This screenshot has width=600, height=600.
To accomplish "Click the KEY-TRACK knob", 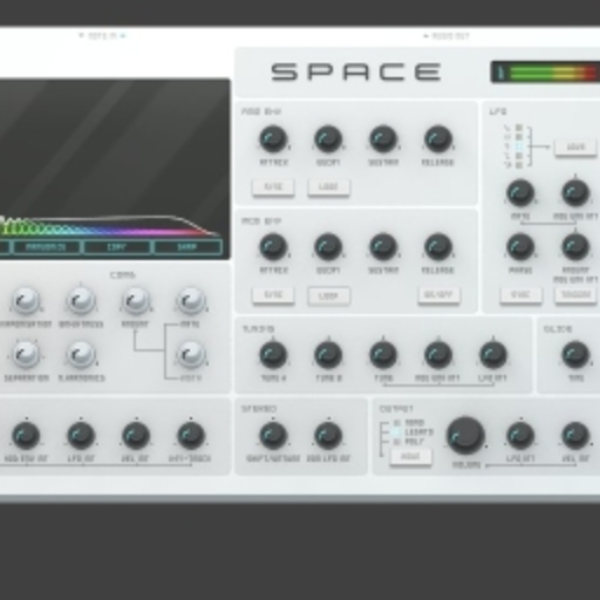I will tap(191, 435).
